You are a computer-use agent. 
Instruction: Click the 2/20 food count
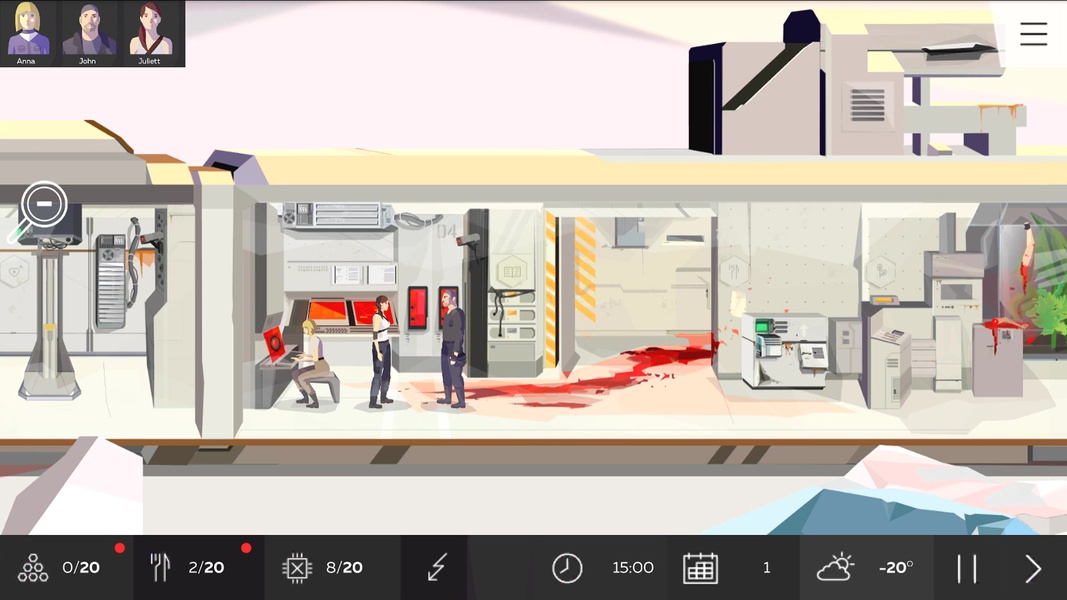coord(206,567)
